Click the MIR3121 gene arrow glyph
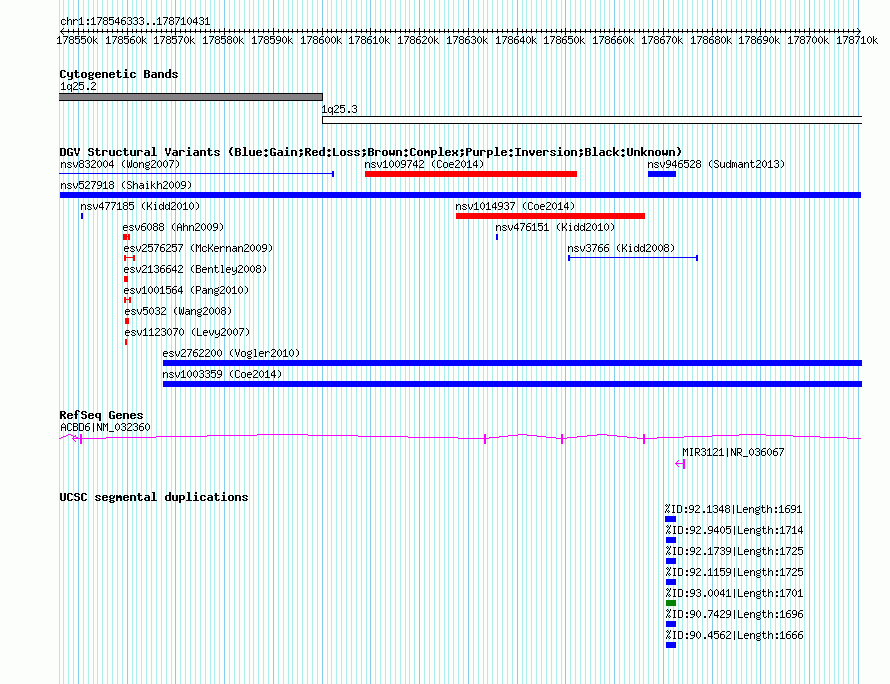This screenshot has height=684, width=890. coord(680,464)
